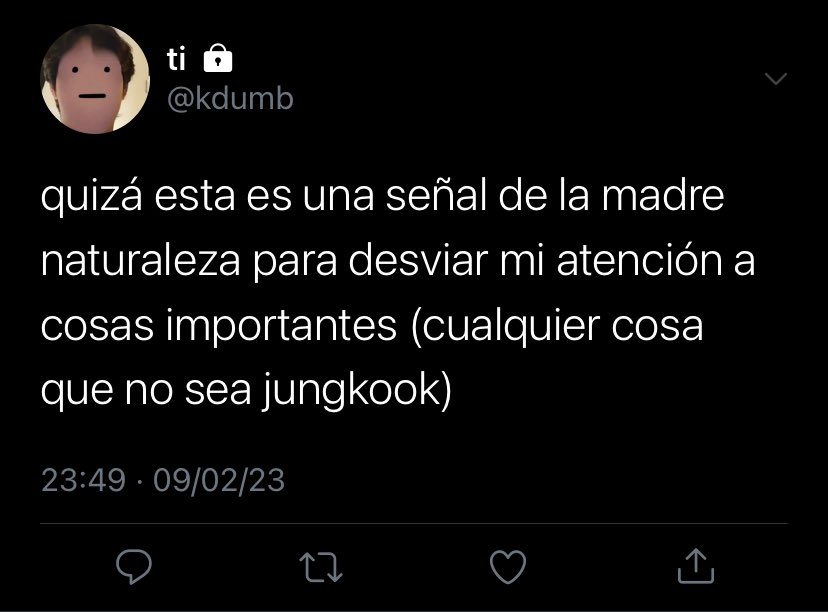Click the word 'jungkook' in the tweet

(351, 391)
